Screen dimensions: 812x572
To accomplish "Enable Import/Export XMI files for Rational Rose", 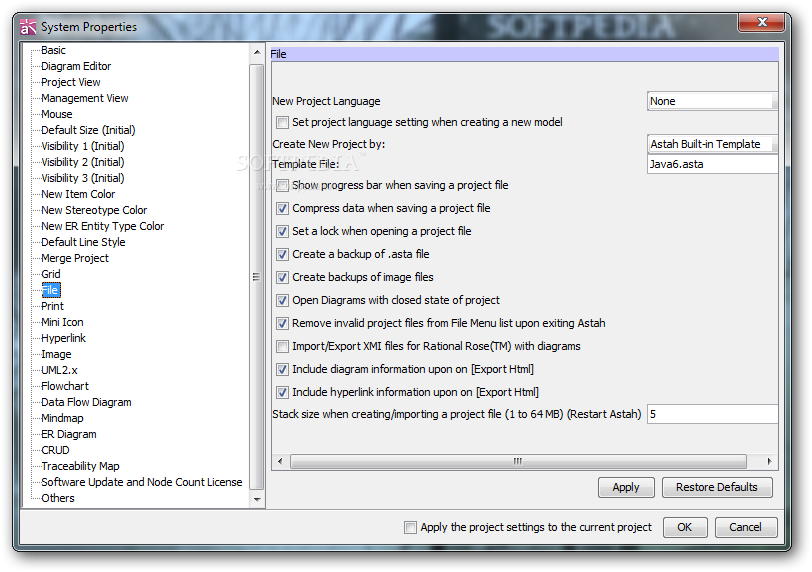I will tap(282, 346).
